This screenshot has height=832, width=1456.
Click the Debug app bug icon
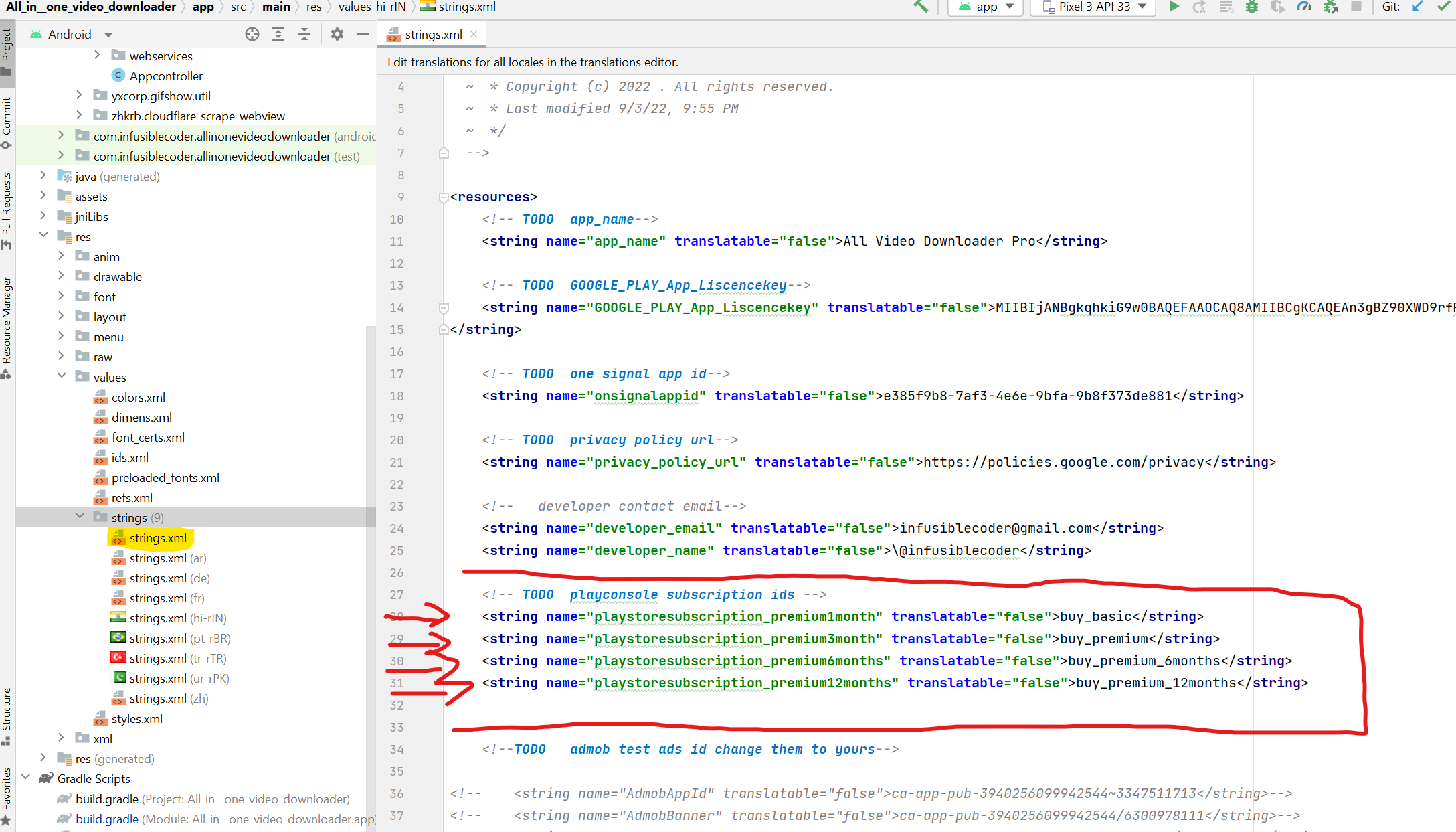(1252, 7)
